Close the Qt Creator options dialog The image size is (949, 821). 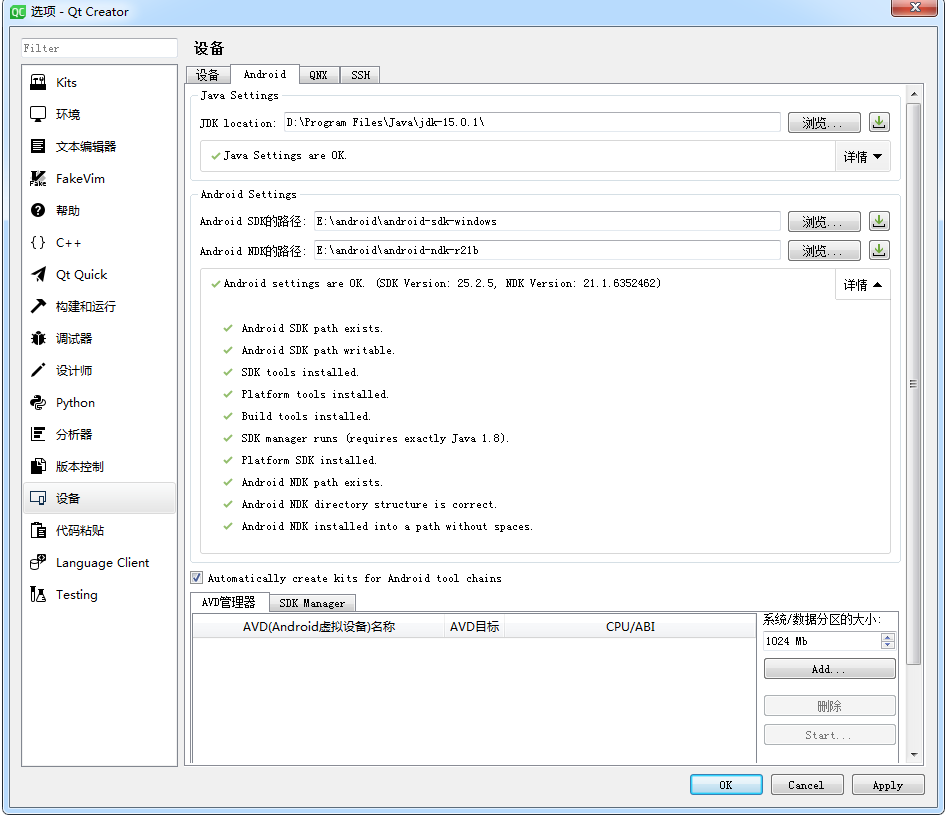click(915, 7)
